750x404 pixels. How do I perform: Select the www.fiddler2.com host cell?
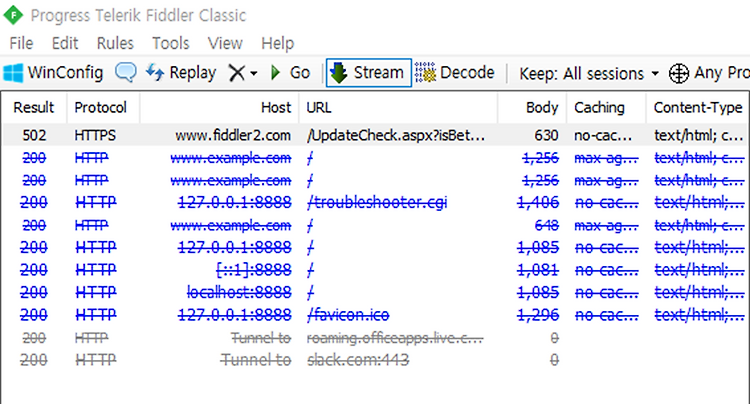pyautogui.click(x=233, y=135)
